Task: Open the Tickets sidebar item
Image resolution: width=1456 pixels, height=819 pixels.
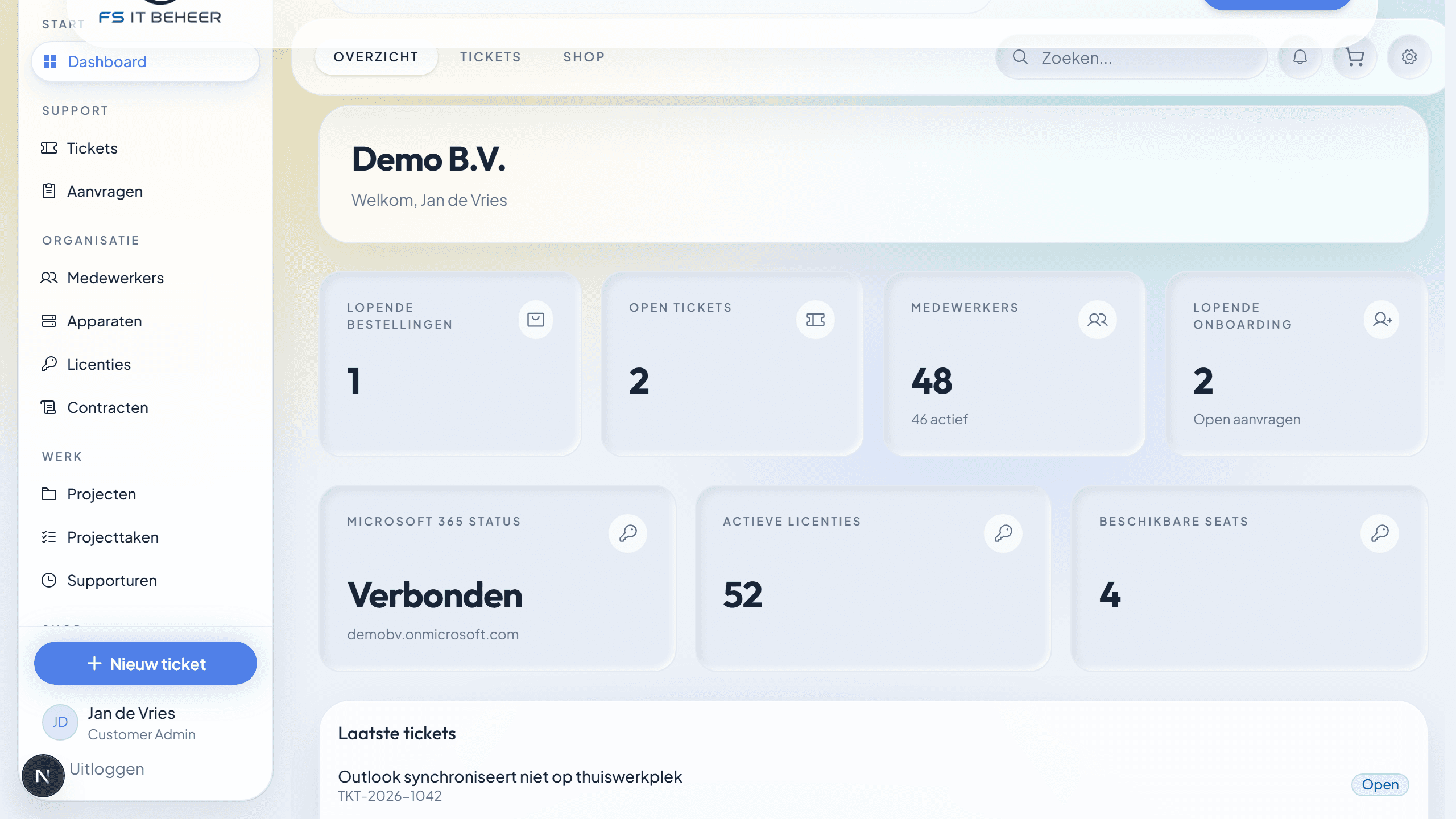Action: pos(146,148)
